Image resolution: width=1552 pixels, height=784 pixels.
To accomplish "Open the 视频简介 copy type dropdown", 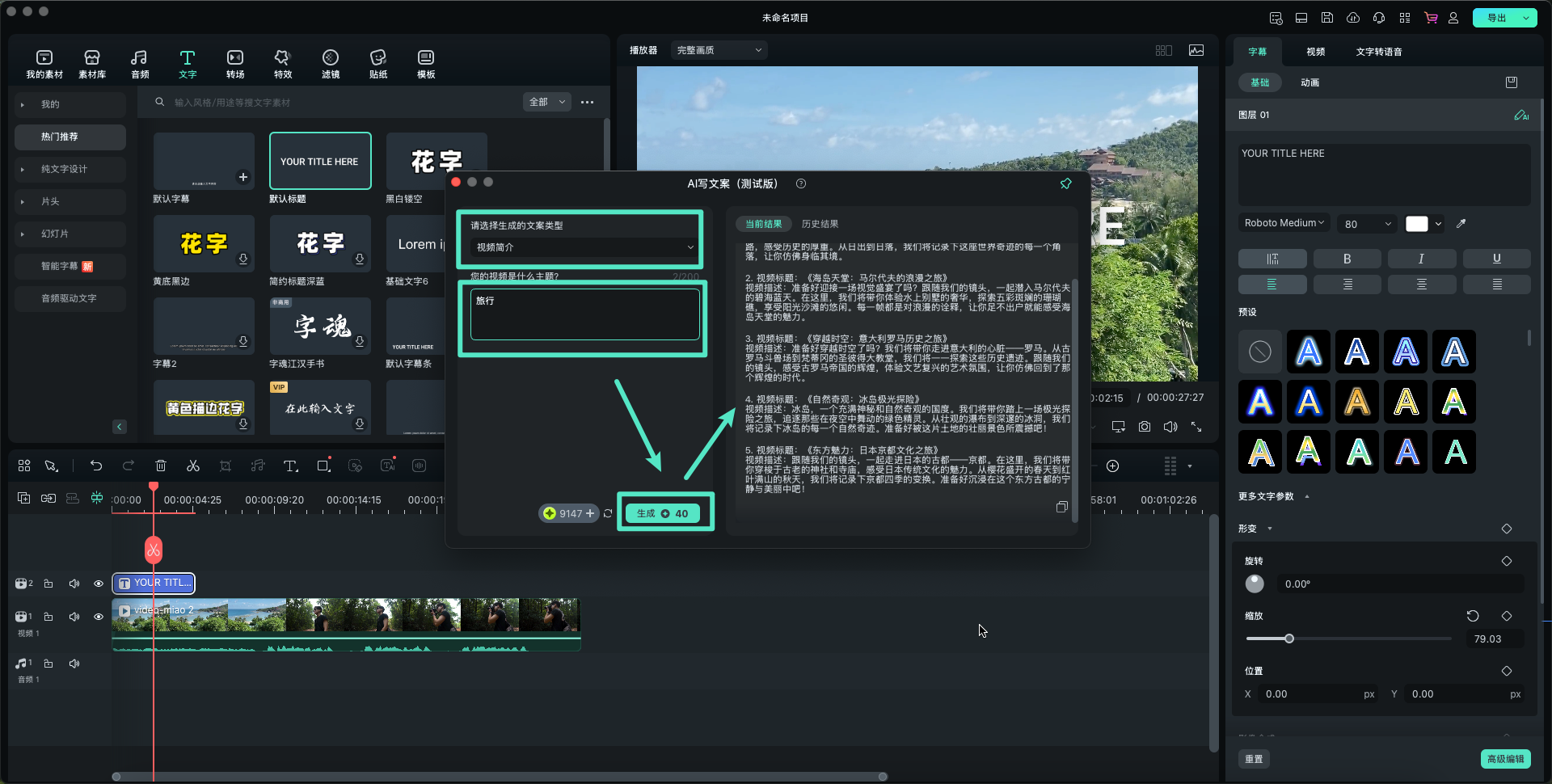I will pyautogui.click(x=584, y=247).
